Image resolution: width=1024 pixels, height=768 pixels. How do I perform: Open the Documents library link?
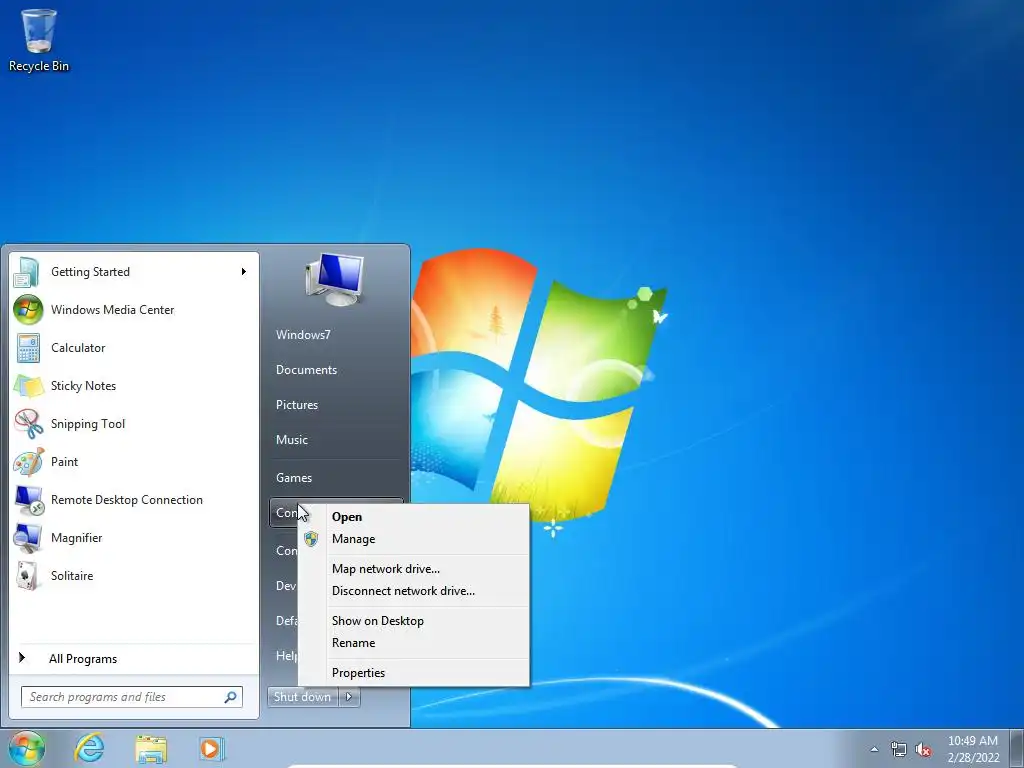306,370
